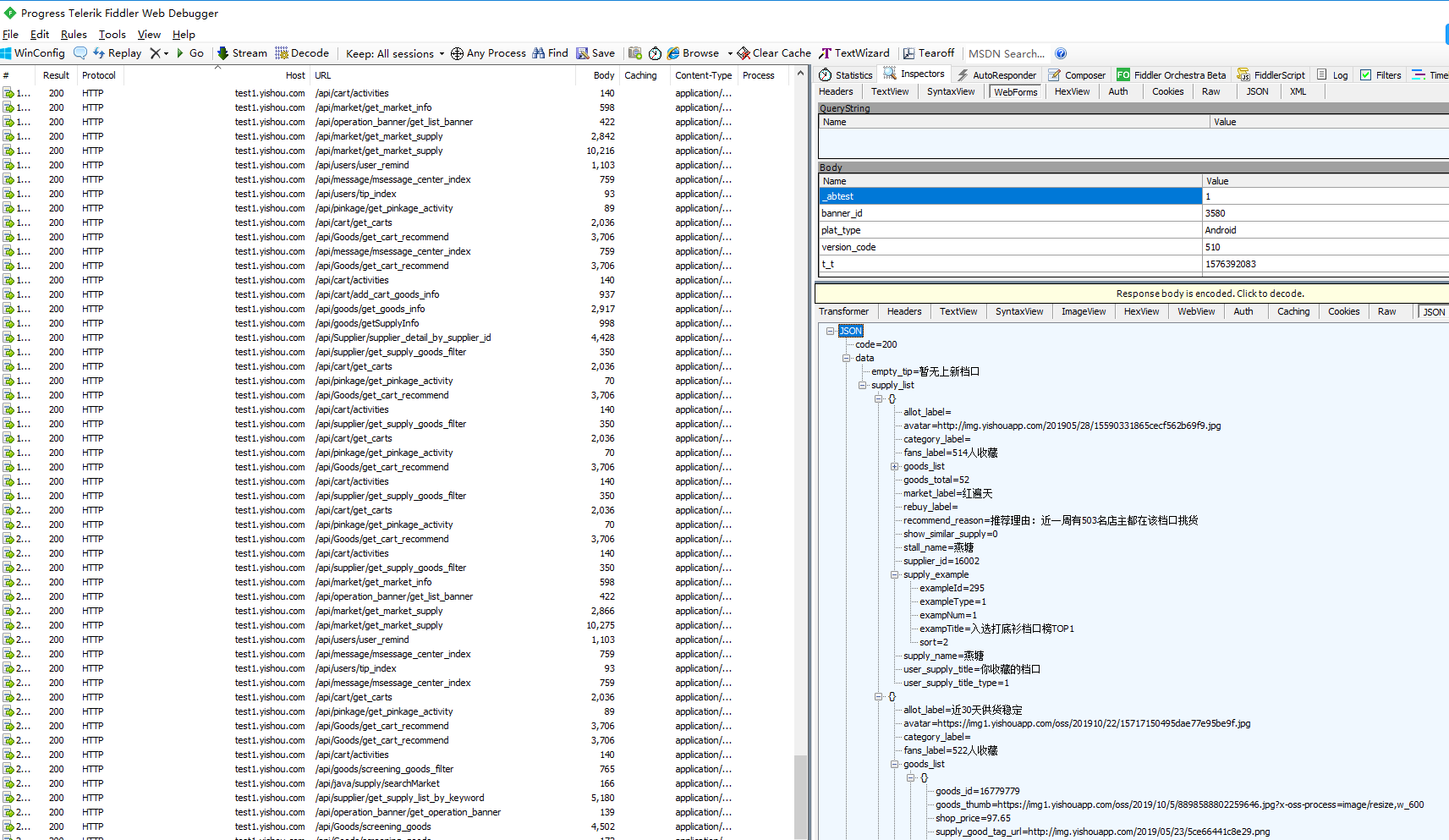Screen dimensions: 1449x840
Task: Switch to the Statistics tab
Action: point(845,75)
